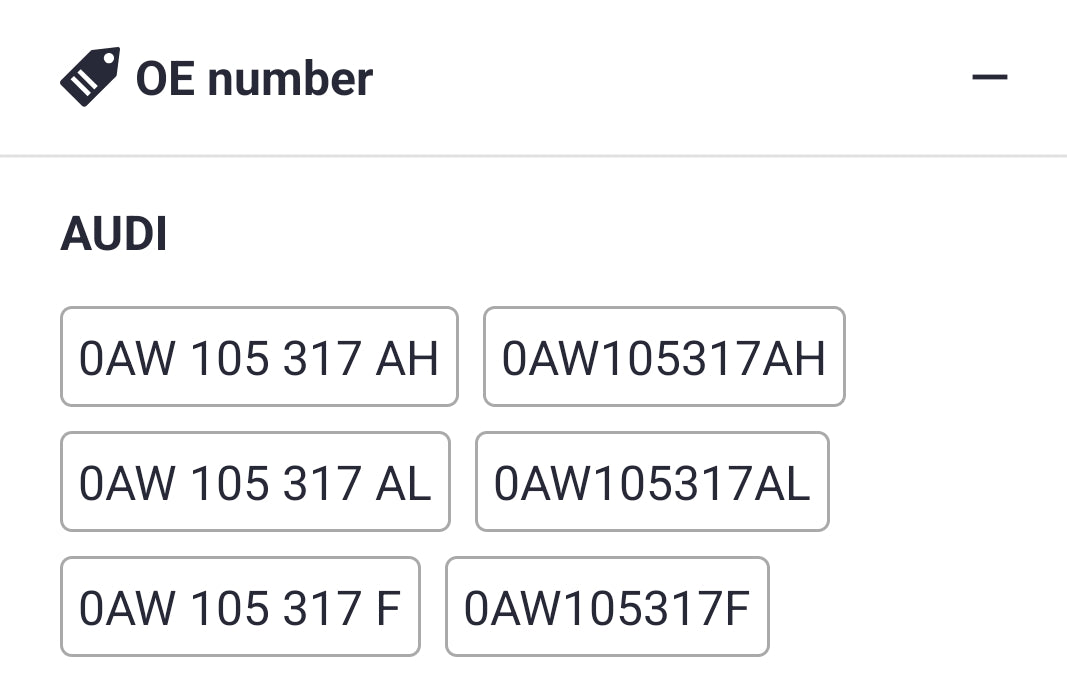The width and height of the screenshot is (1067, 686).
Task: Select OE number 0AW 105 317 AH
Action: tap(259, 357)
